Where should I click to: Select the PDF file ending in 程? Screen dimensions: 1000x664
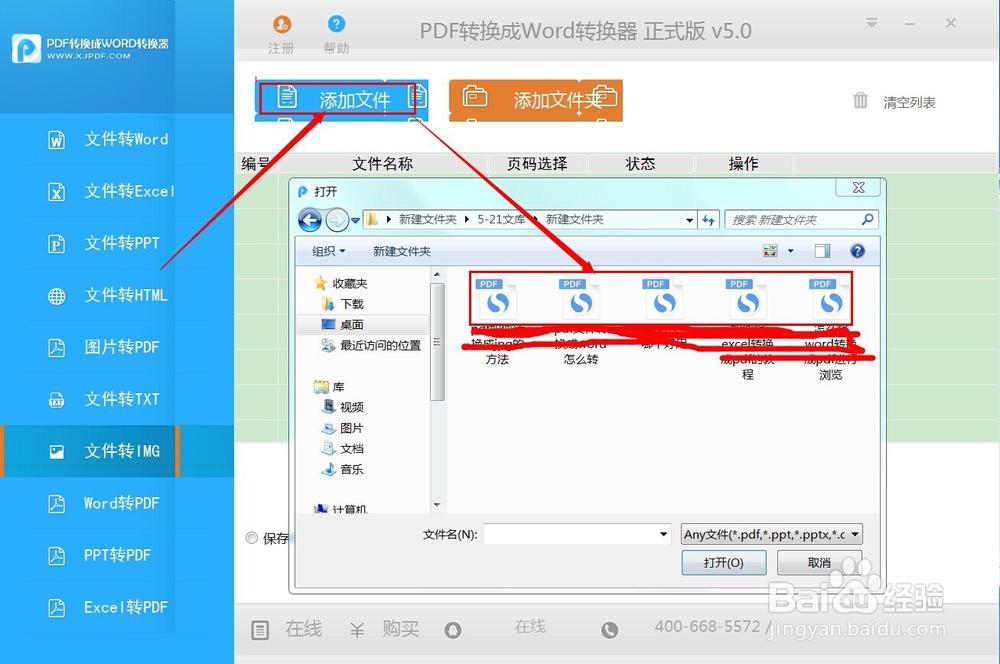click(x=747, y=328)
